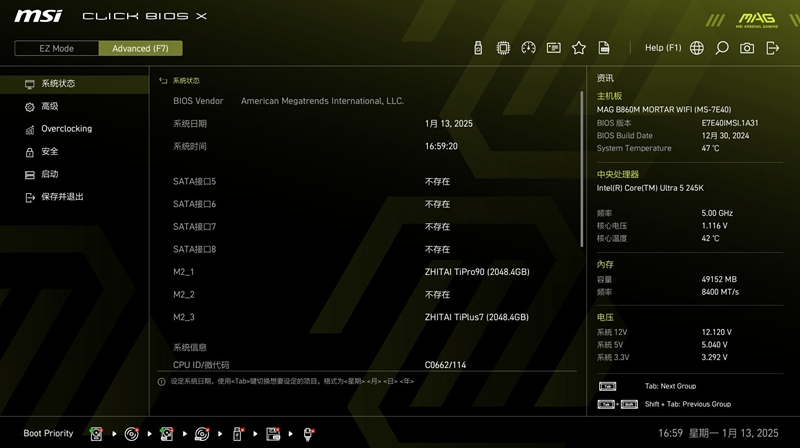Screen dimensions: 800x448
Task: Open the 安全 security menu
Action: (x=49, y=152)
